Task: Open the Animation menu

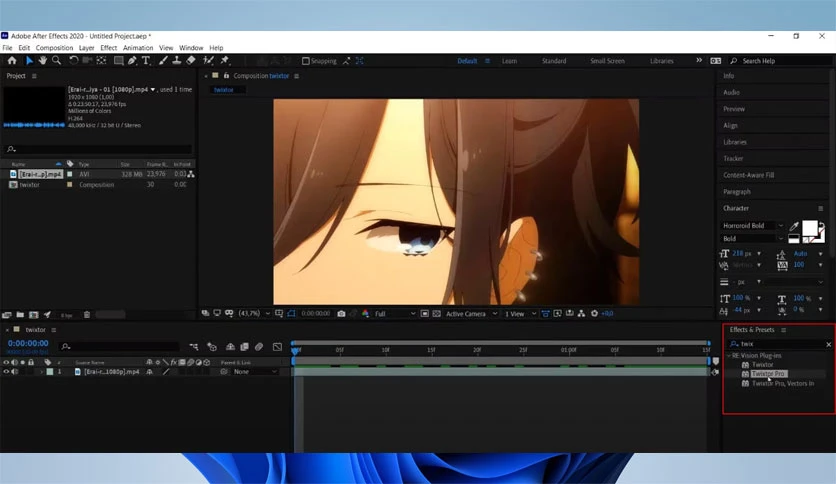Action: [138, 48]
